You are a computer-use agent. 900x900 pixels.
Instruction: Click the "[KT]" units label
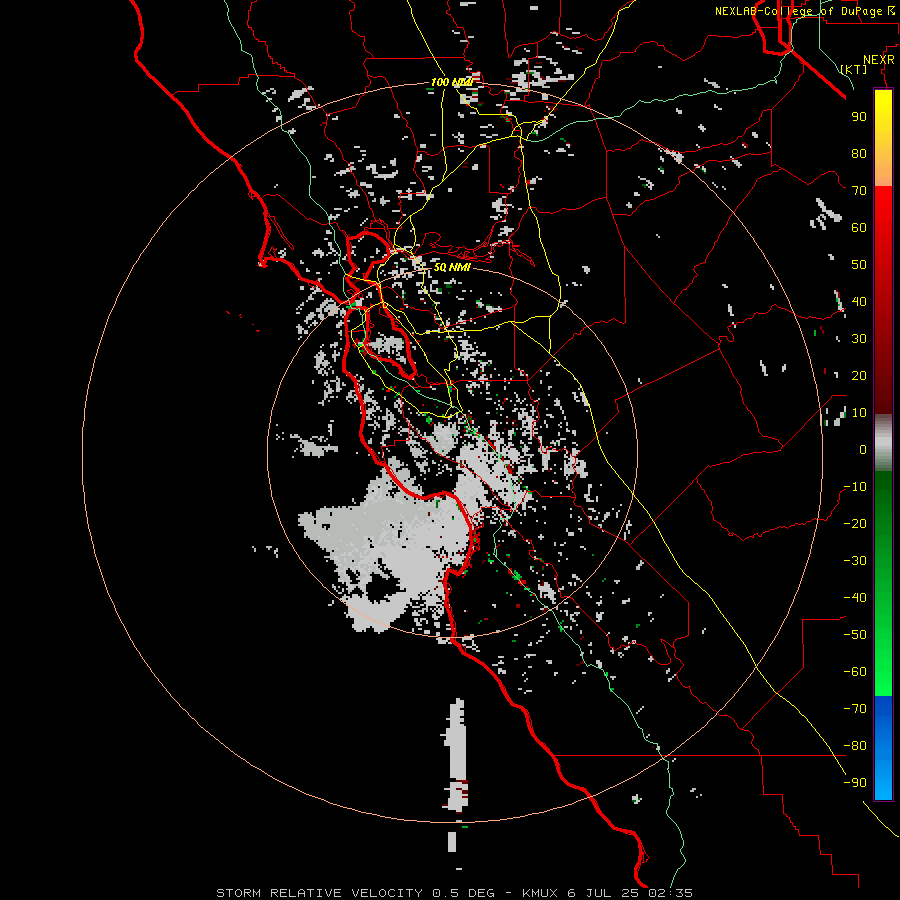pos(854,69)
